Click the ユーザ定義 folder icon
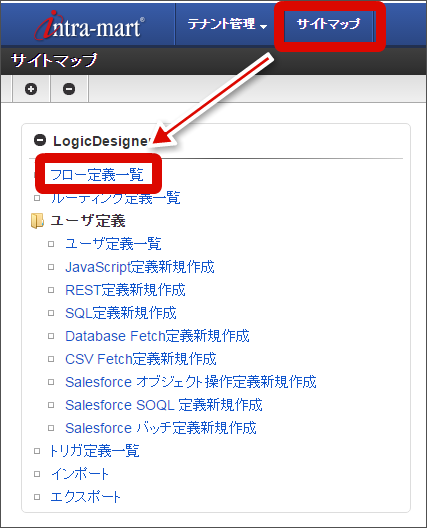The width and height of the screenshot is (427, 528). (x=37, y=221)
